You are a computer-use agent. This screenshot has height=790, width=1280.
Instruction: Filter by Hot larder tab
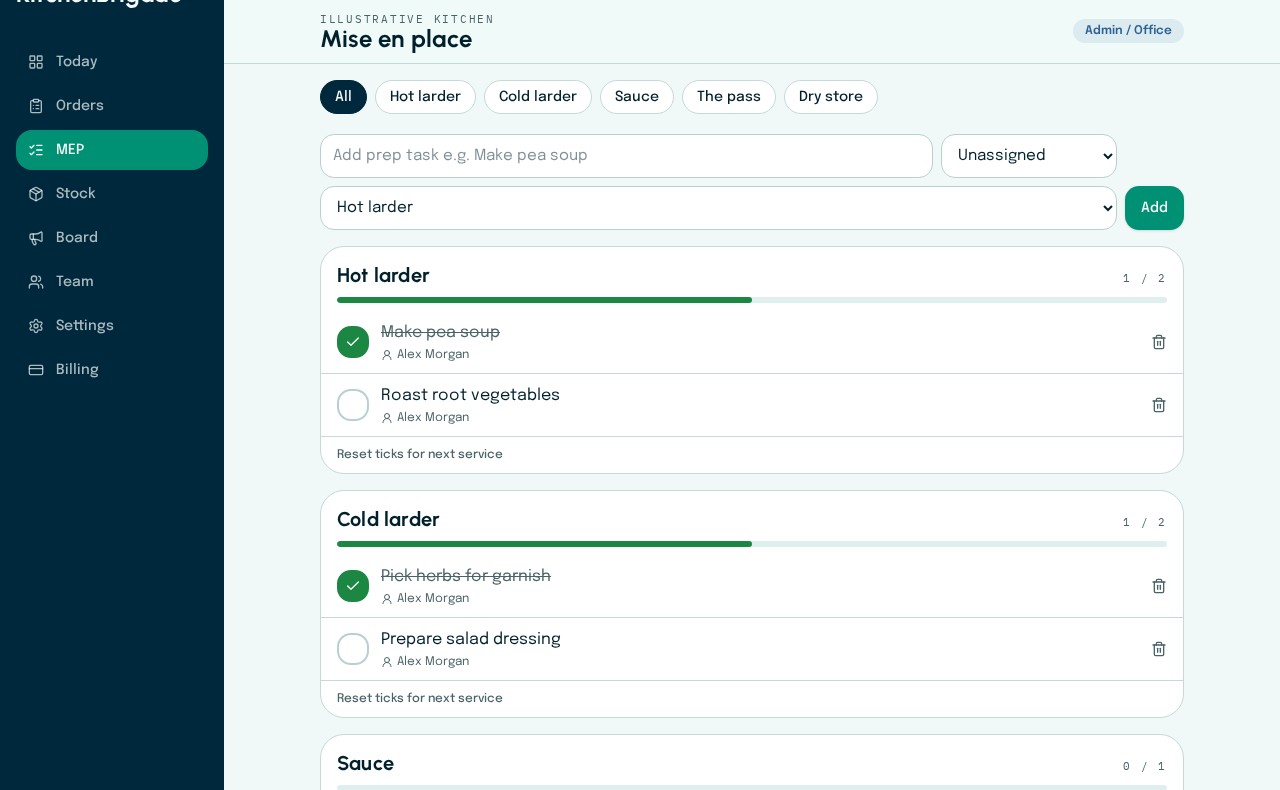(425, 97)
